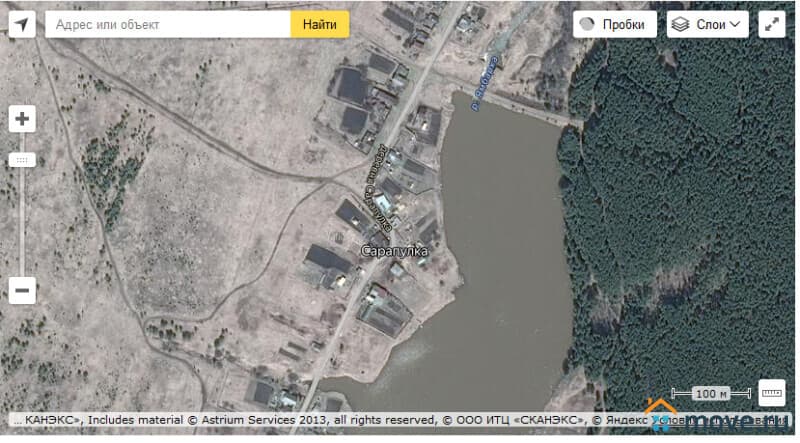Click the traffic light icon in Пробки
800x443 pixels.
pos(587,24)
